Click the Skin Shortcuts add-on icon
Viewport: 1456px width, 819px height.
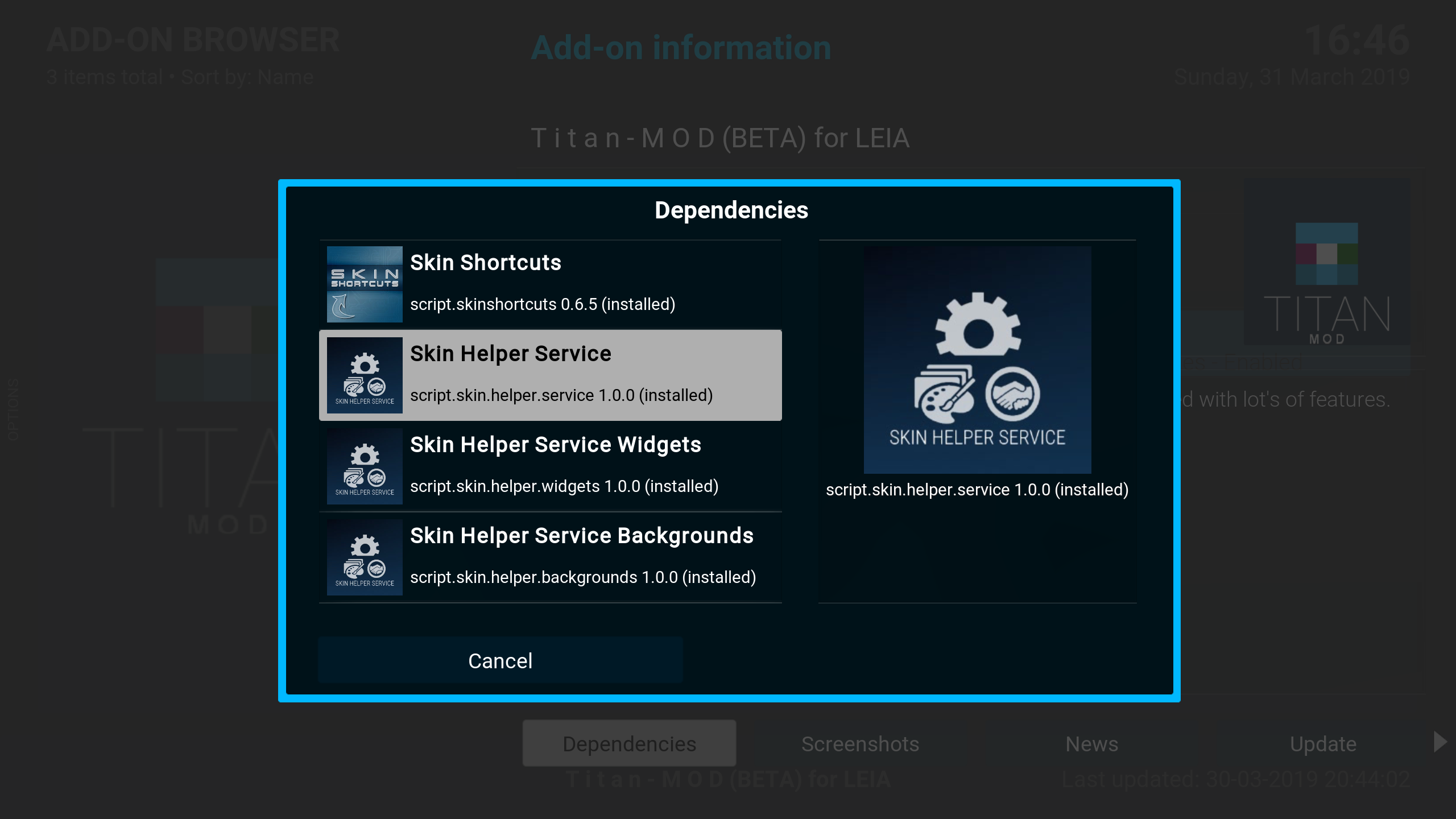point(365,284)
